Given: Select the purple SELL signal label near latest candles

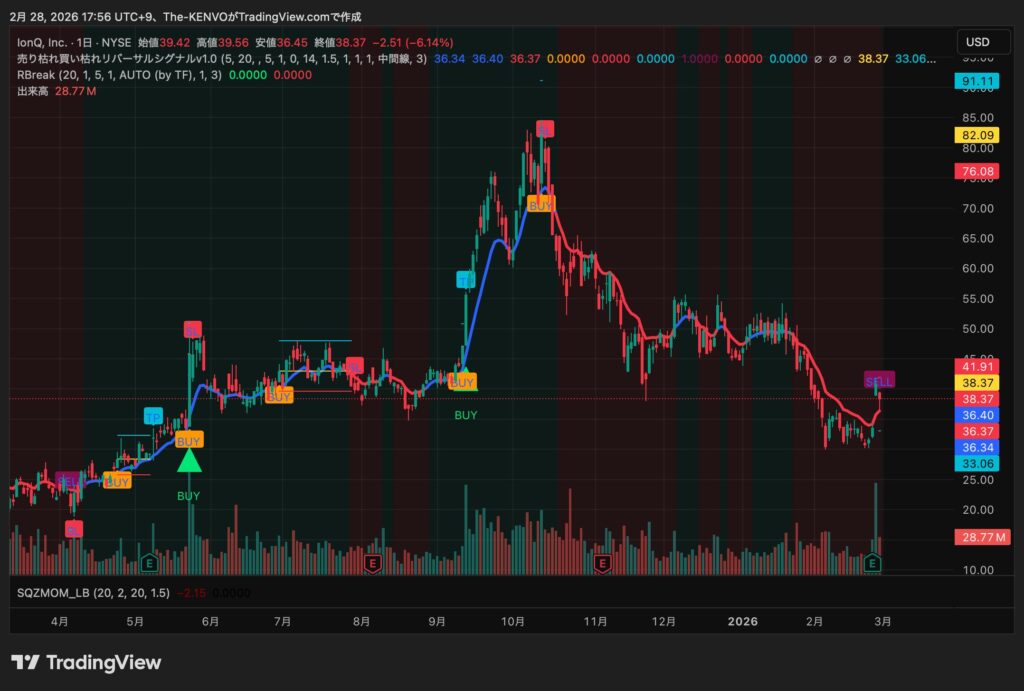Looking at the screenshot, I should [x=879, y=381].
